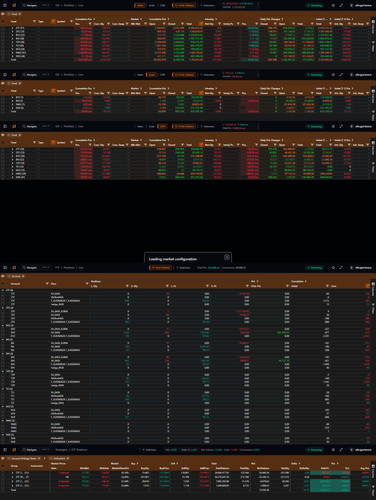The image size is (376, 500).
Task: Filter the Desc column in Positions panel
Action: tap(87, 284)
